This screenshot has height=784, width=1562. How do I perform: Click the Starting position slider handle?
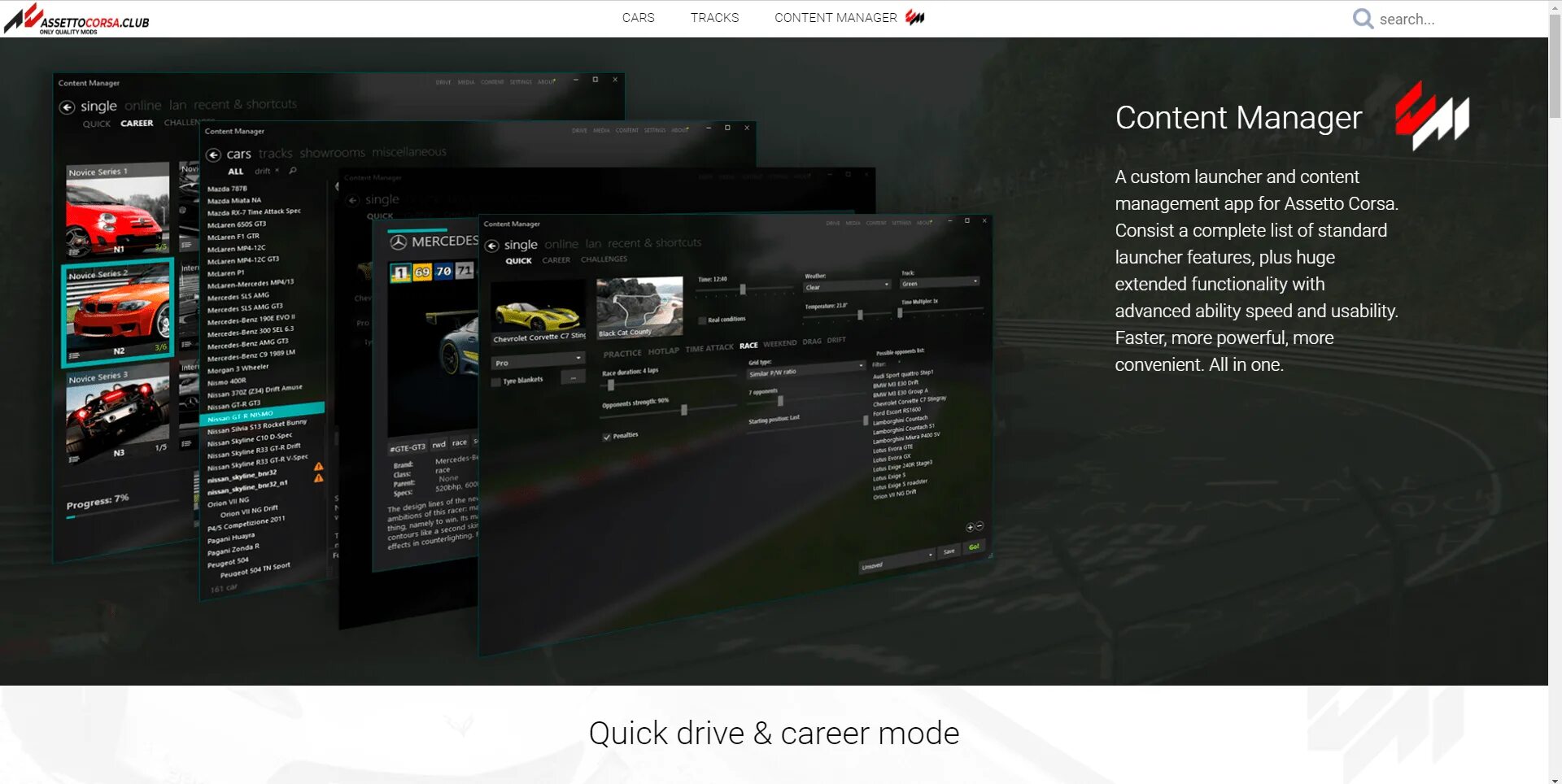866,420
